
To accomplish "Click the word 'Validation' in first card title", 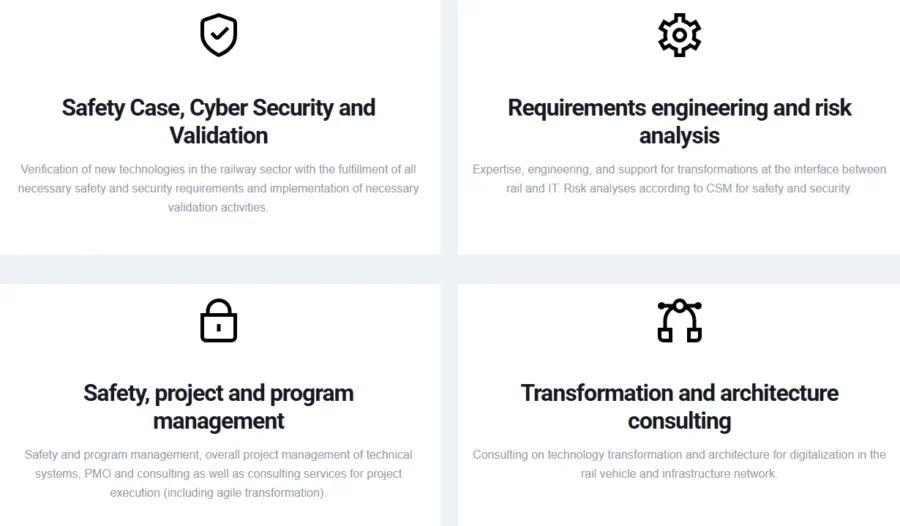I will click(219, 136).
